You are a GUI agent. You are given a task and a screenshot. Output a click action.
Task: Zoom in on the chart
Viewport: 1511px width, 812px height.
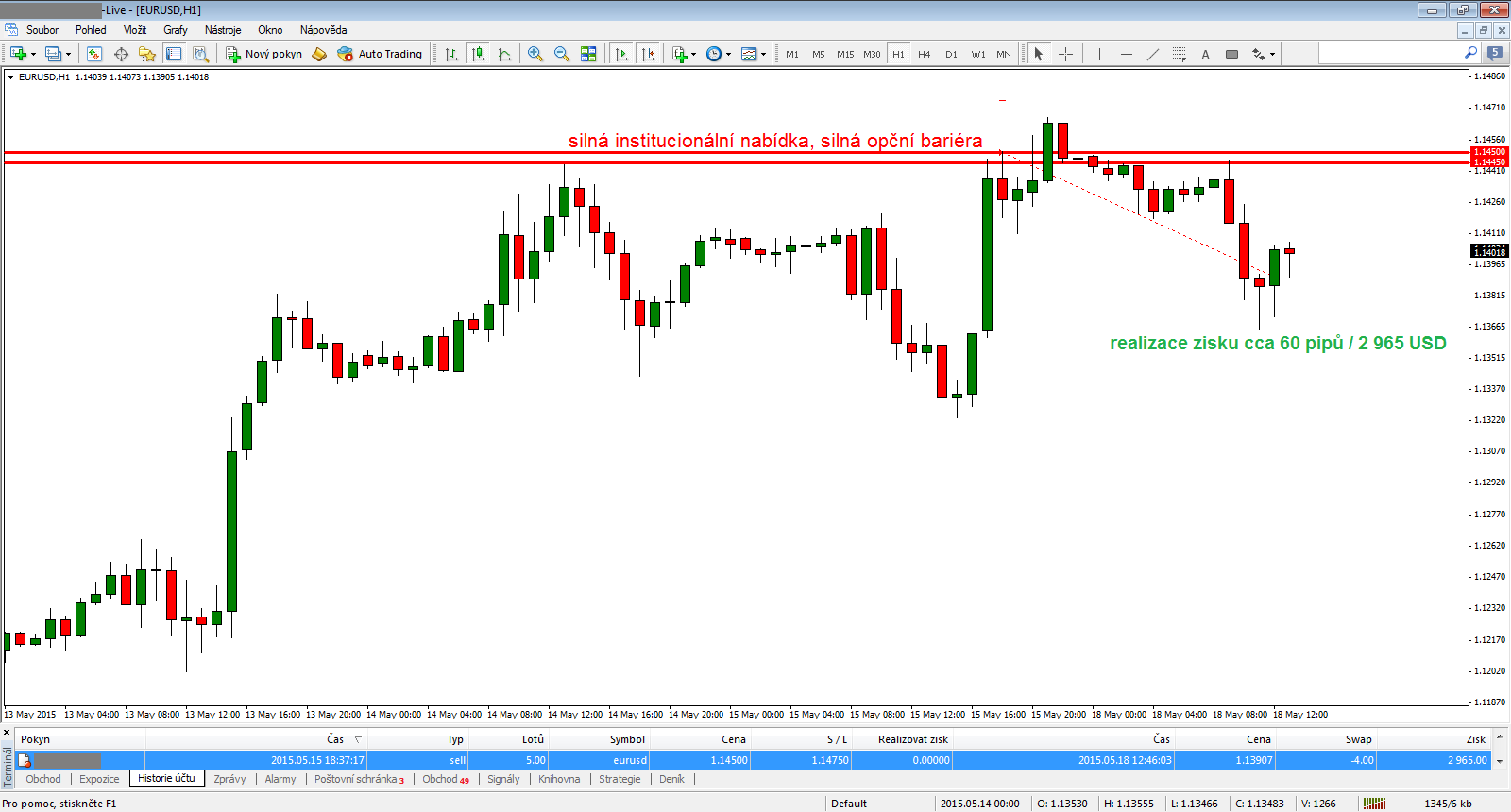coord(535,54)
